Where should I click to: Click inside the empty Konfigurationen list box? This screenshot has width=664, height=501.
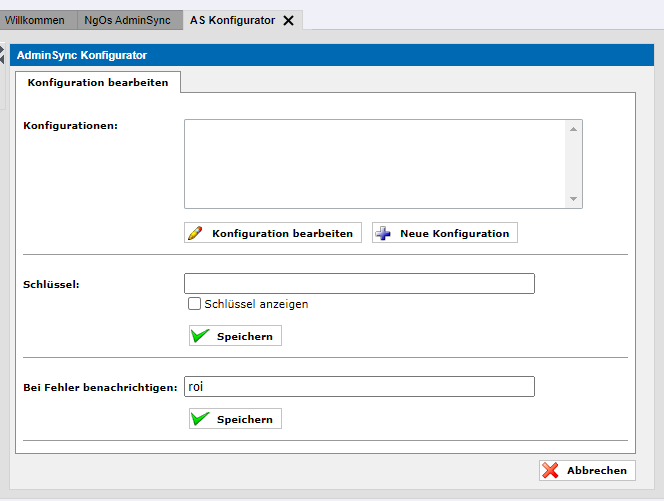375,164
